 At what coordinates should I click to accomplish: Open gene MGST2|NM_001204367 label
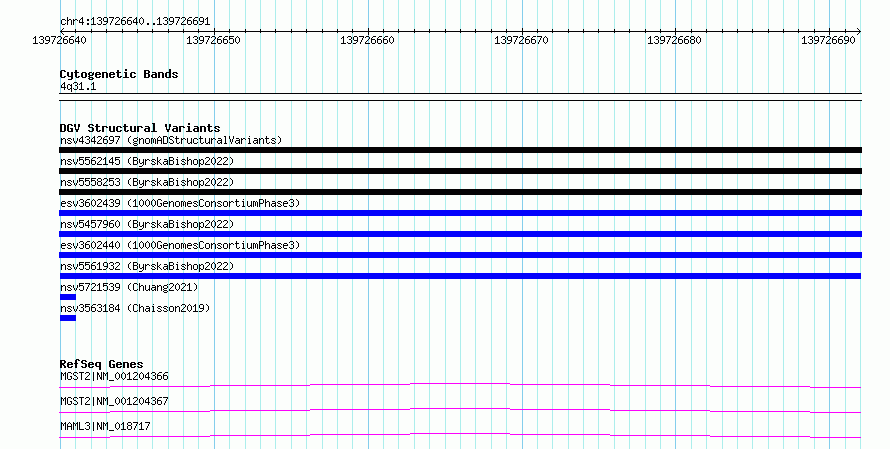click(114, 401)
